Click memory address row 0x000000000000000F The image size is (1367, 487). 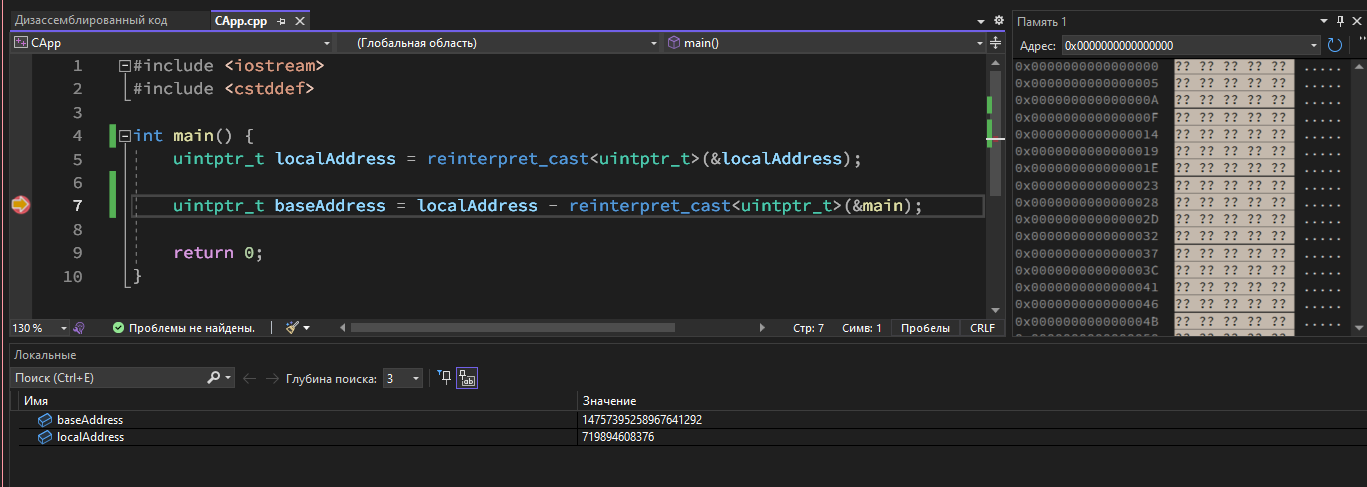pyautogui.click(x=1087, y=117)
